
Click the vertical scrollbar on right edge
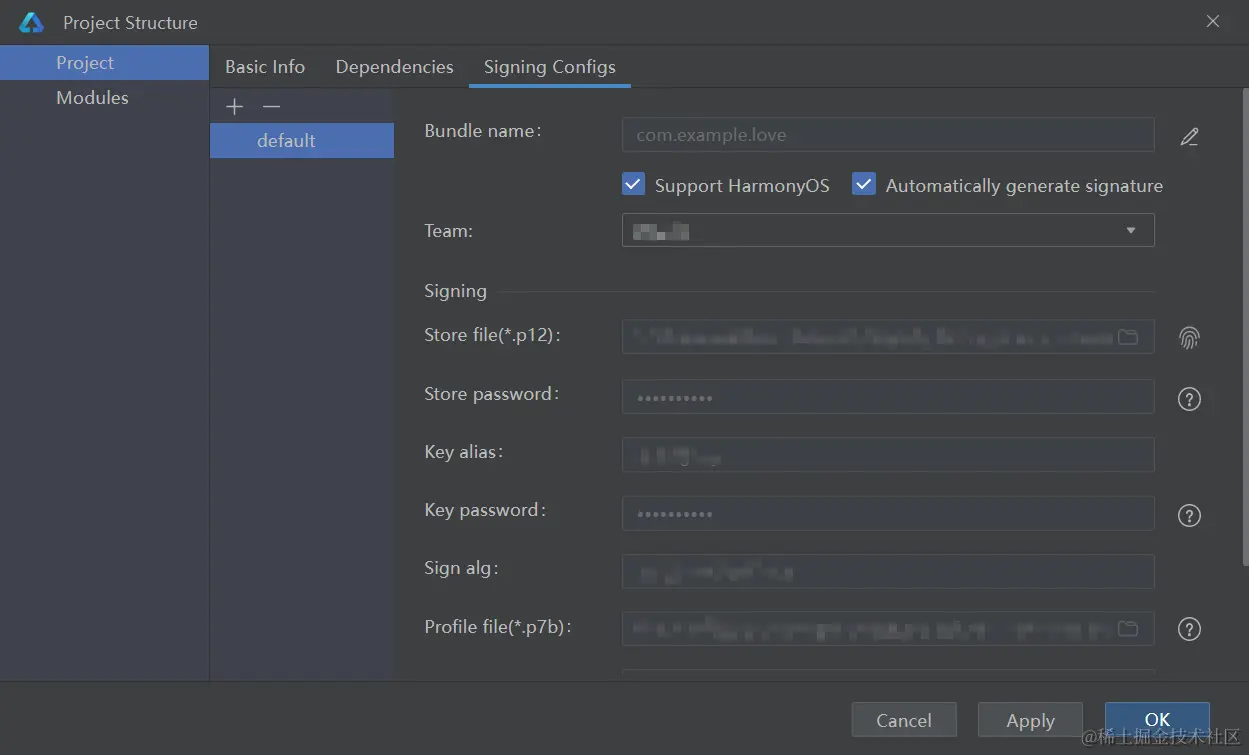(x=1244, y=328)
